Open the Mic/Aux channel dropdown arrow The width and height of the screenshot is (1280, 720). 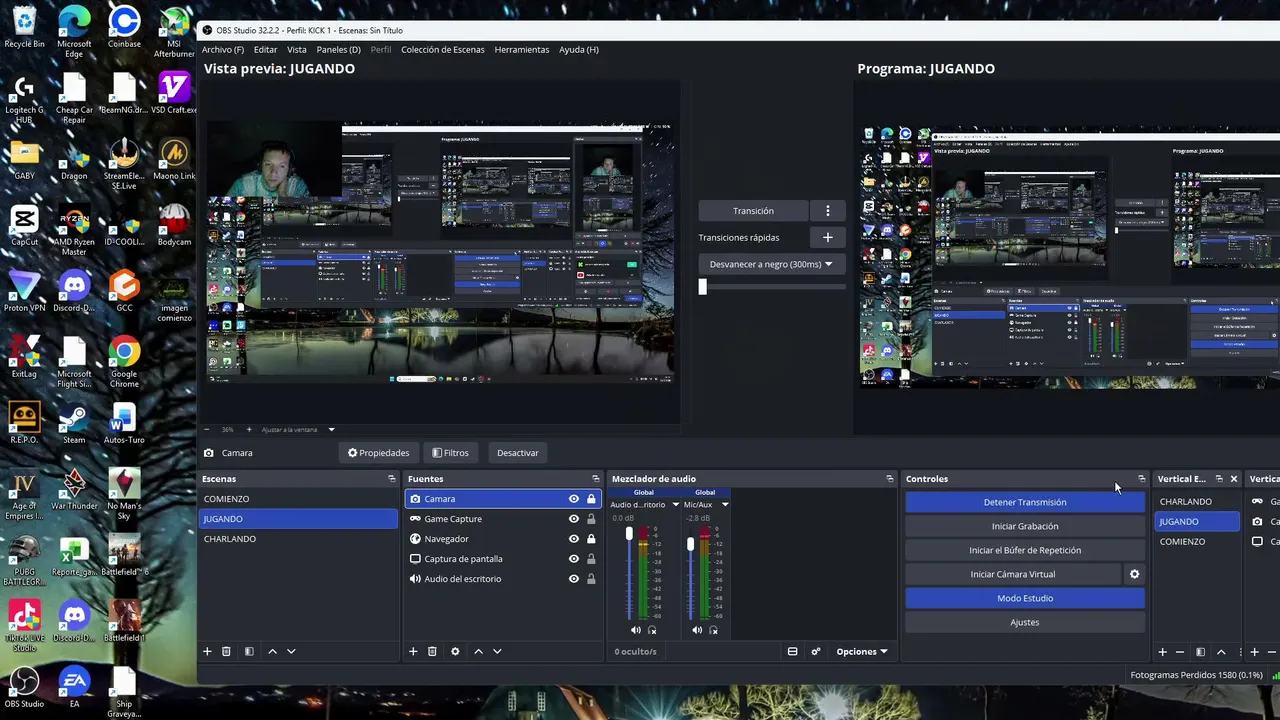pyautogui.click(x=725, y=505)
